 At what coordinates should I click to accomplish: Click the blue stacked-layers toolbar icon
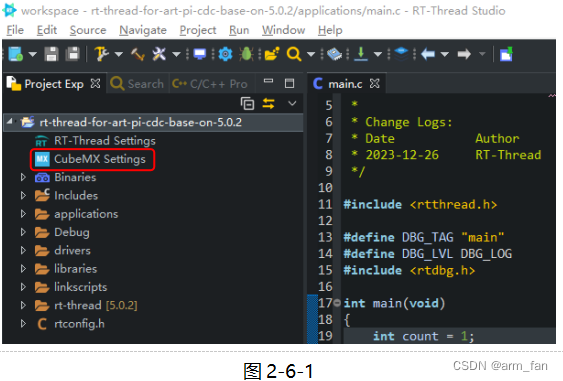click(x=401, y=54)
